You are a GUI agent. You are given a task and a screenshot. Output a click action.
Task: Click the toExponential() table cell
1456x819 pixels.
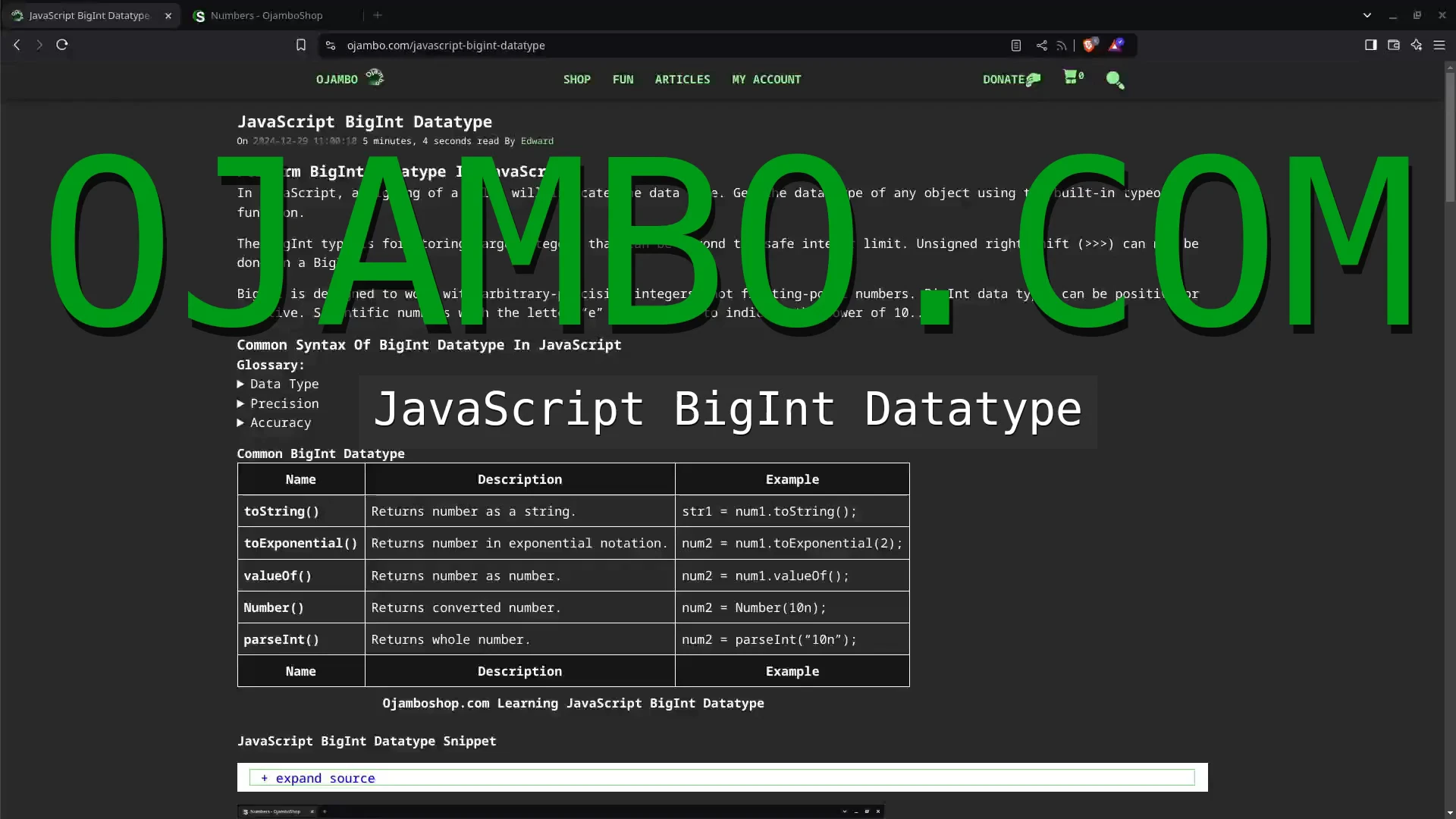tap(301, 543)
